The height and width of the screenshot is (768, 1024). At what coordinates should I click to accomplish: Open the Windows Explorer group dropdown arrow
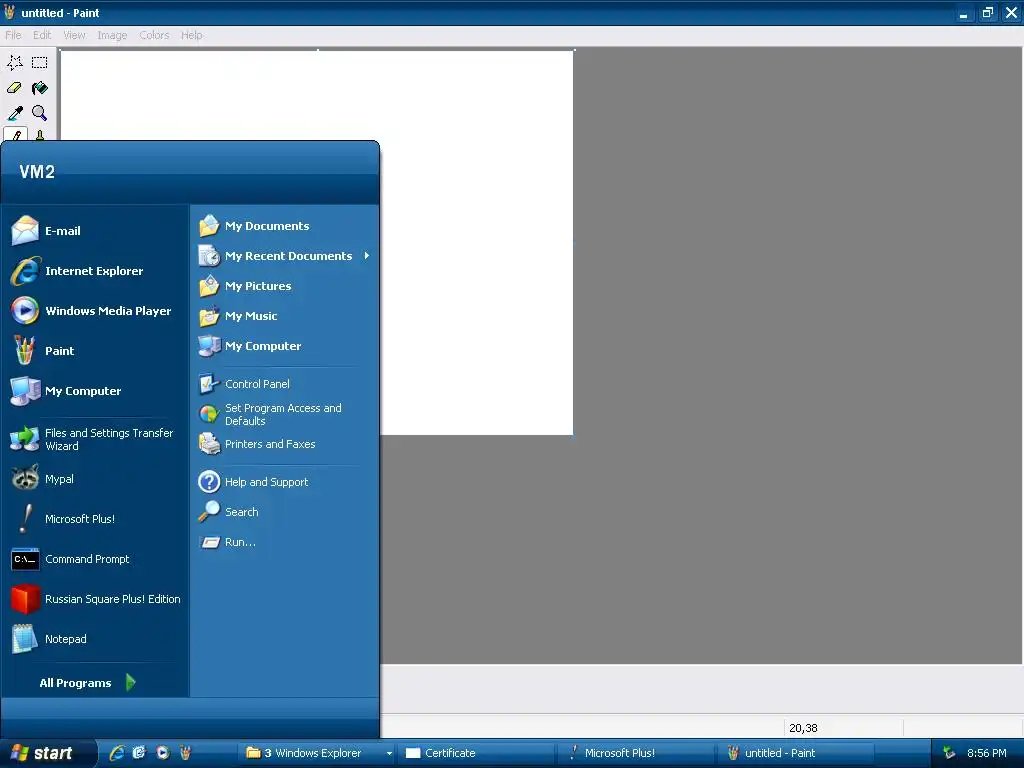(389, 753)
